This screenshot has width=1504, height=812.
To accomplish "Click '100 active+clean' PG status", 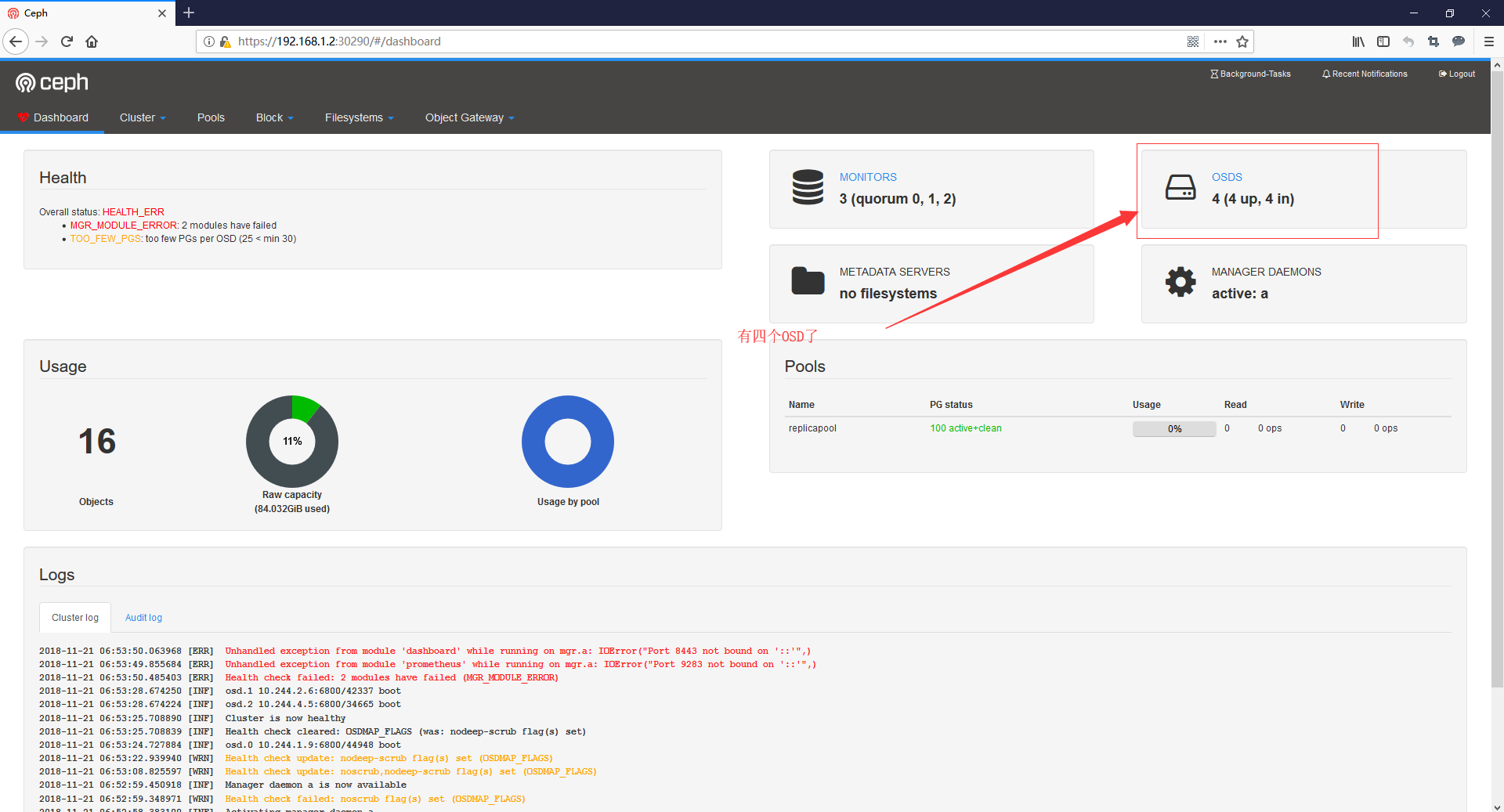I will pos(966,428).
